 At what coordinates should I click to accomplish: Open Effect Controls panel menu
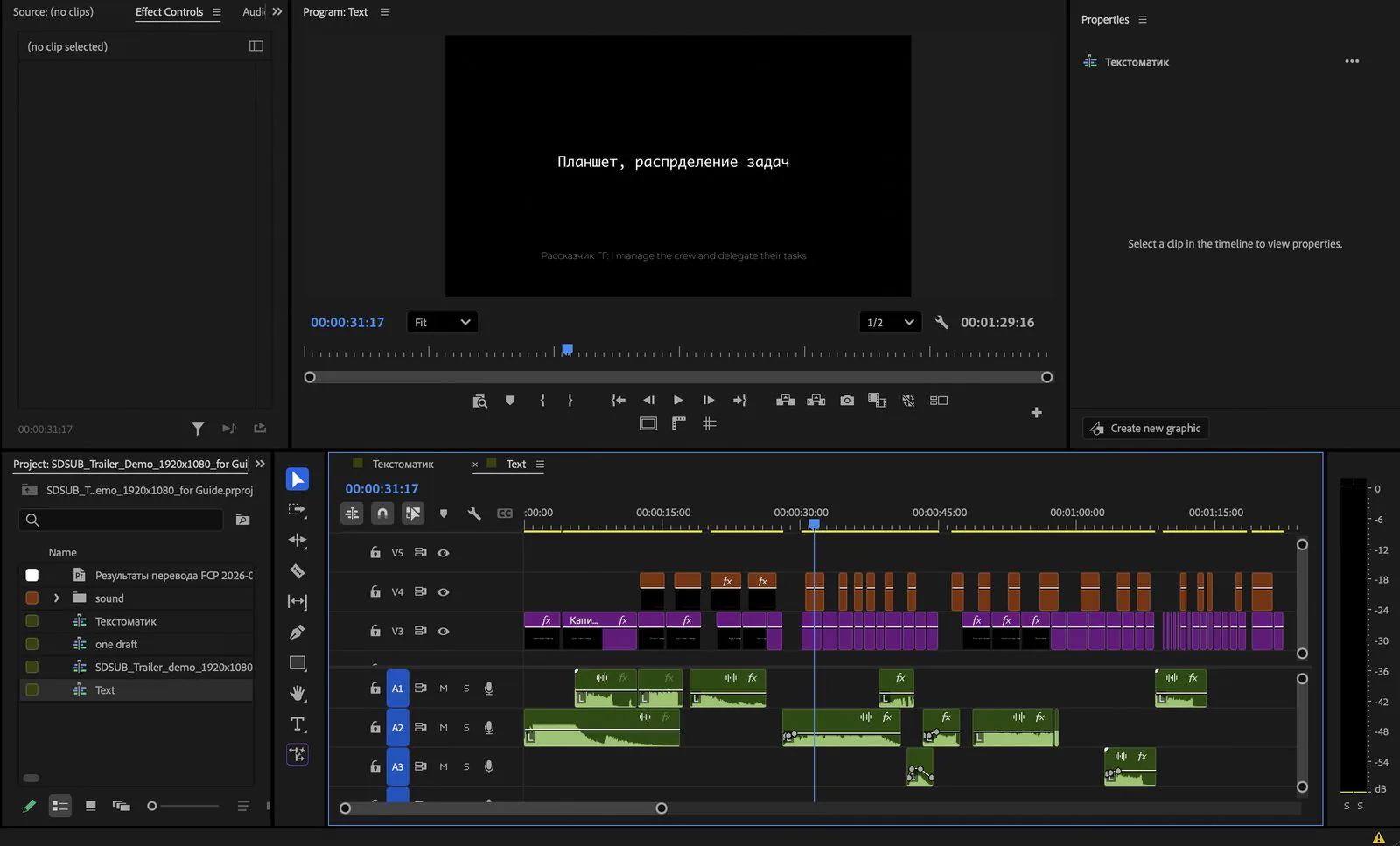[x=217, y=12]
